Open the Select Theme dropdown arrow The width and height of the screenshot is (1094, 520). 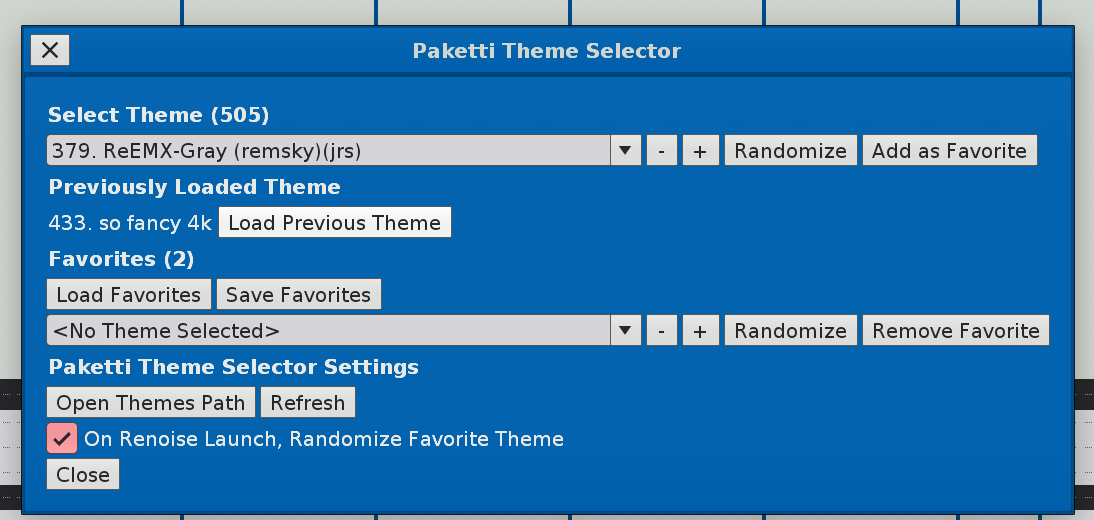click(625, 151)
